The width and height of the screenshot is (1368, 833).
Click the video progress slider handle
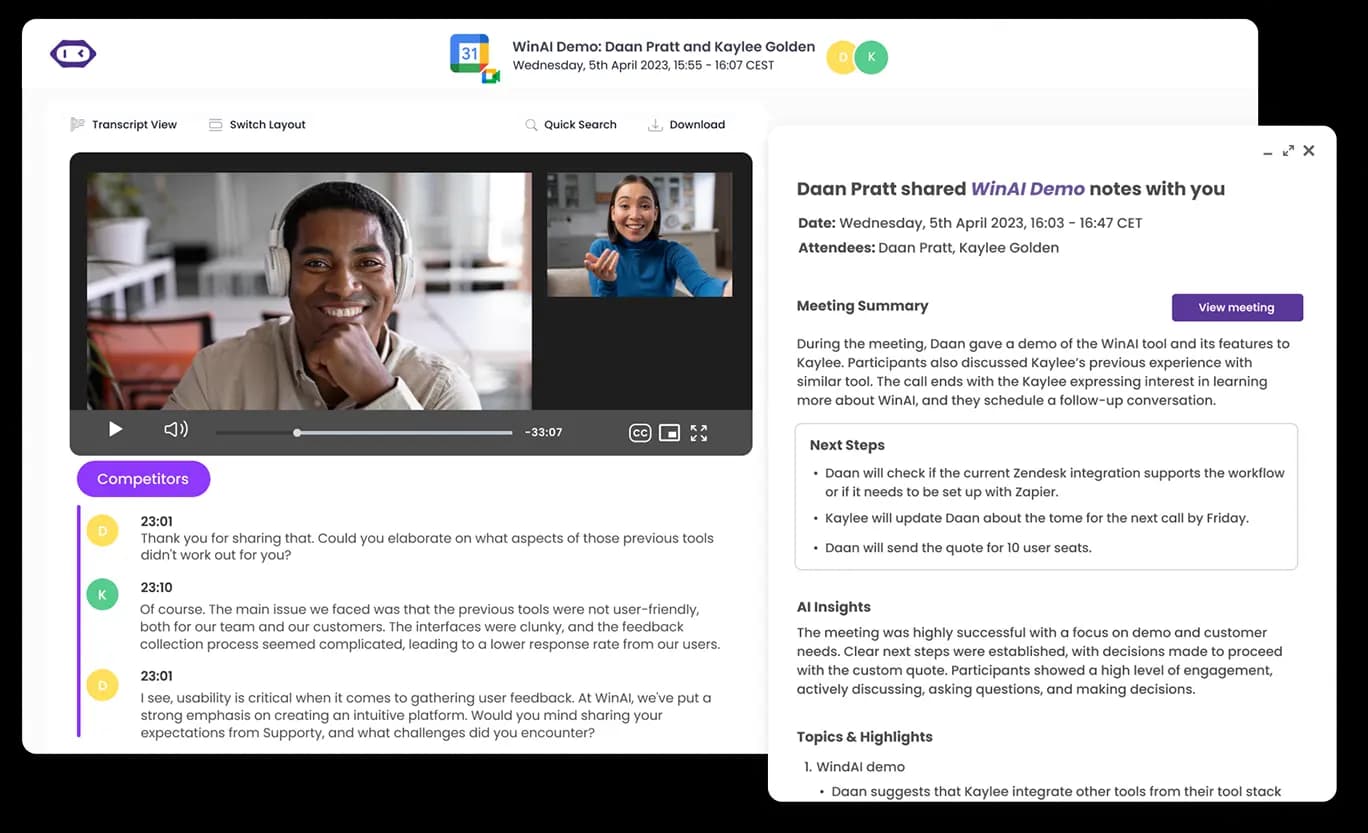(x=297, y=433)
